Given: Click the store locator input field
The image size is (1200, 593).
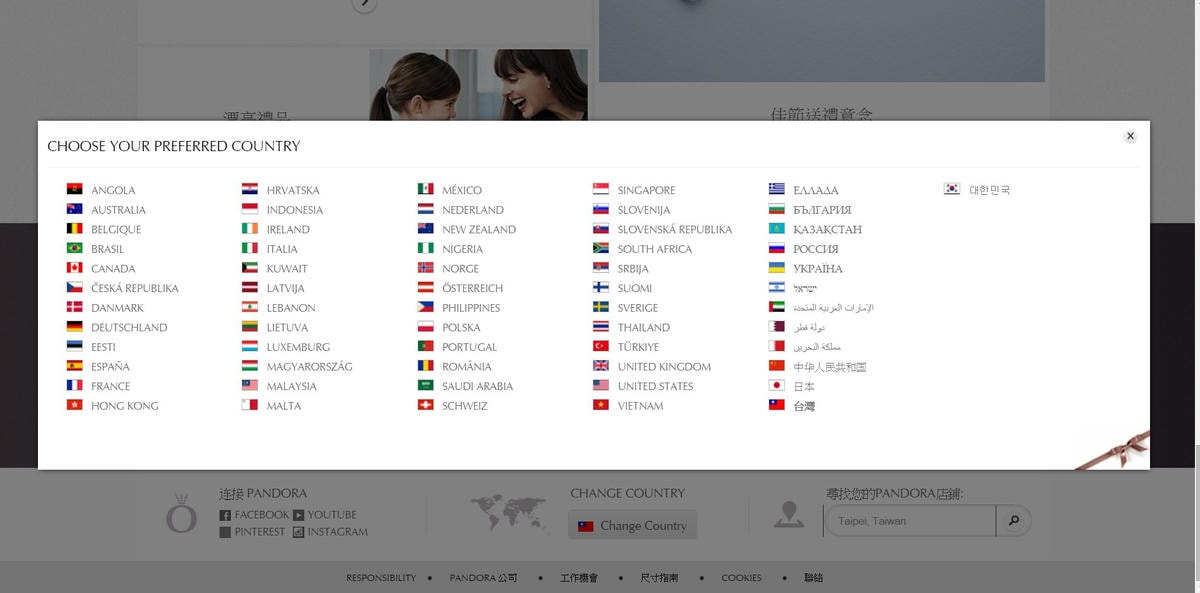Looking at the screenshot, I should [910, 521].
